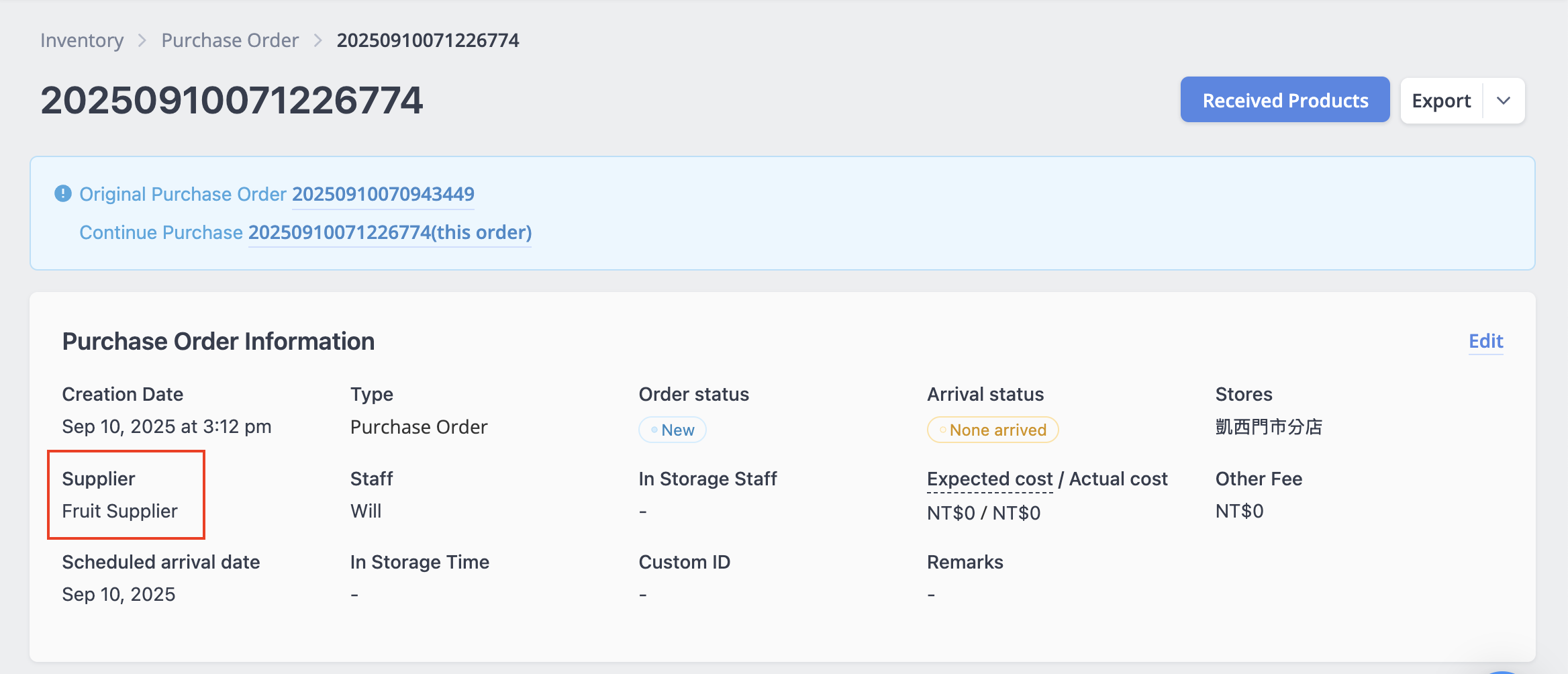The width and height of the screenshot is (1568, 674).
Task: Click the page title 20250910071226774
Action: tap(232, 100)
